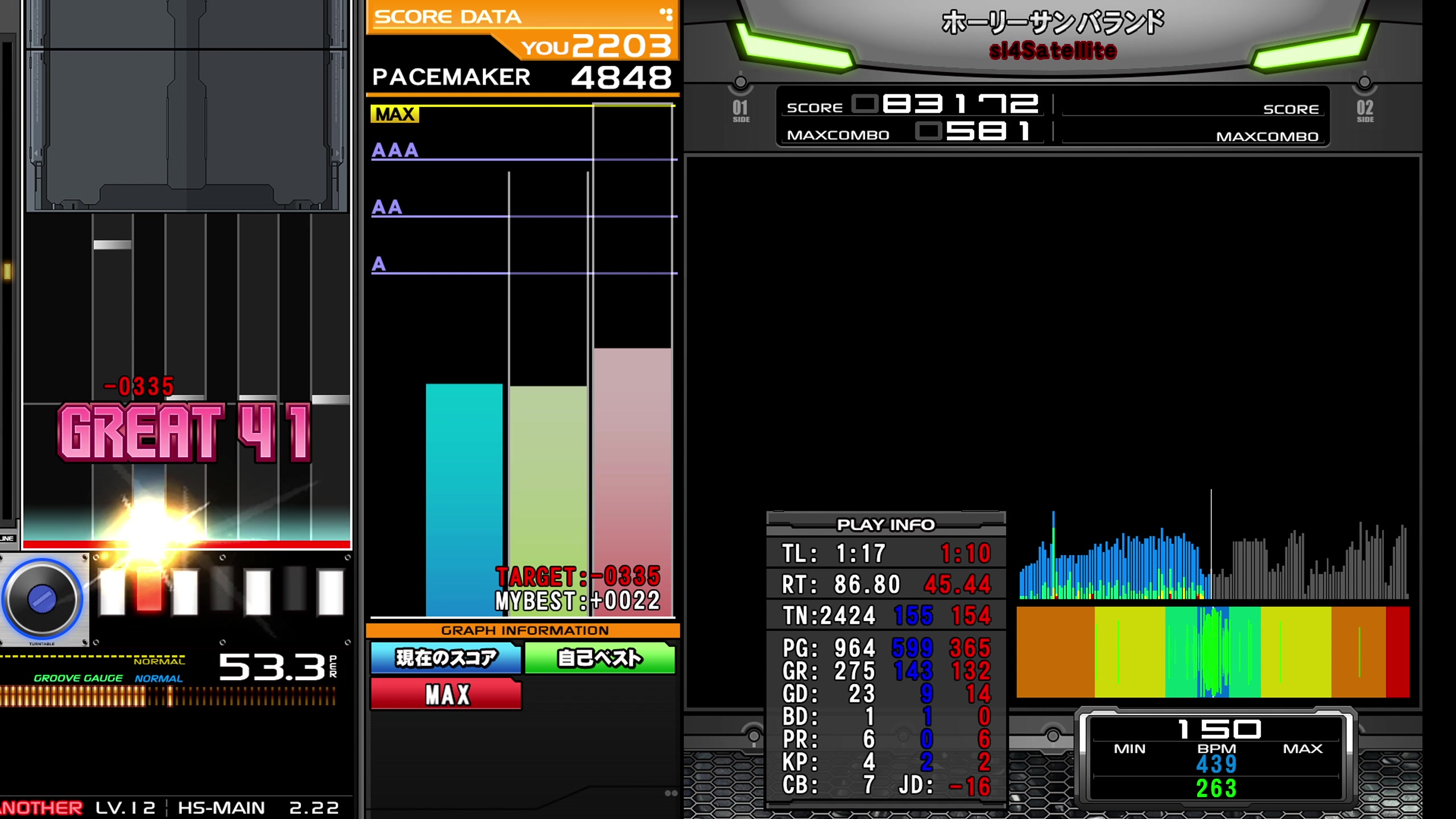Click the lane cover shutter
The image size is (1456, 819).
pyautogui.click(x=187, y=105)
